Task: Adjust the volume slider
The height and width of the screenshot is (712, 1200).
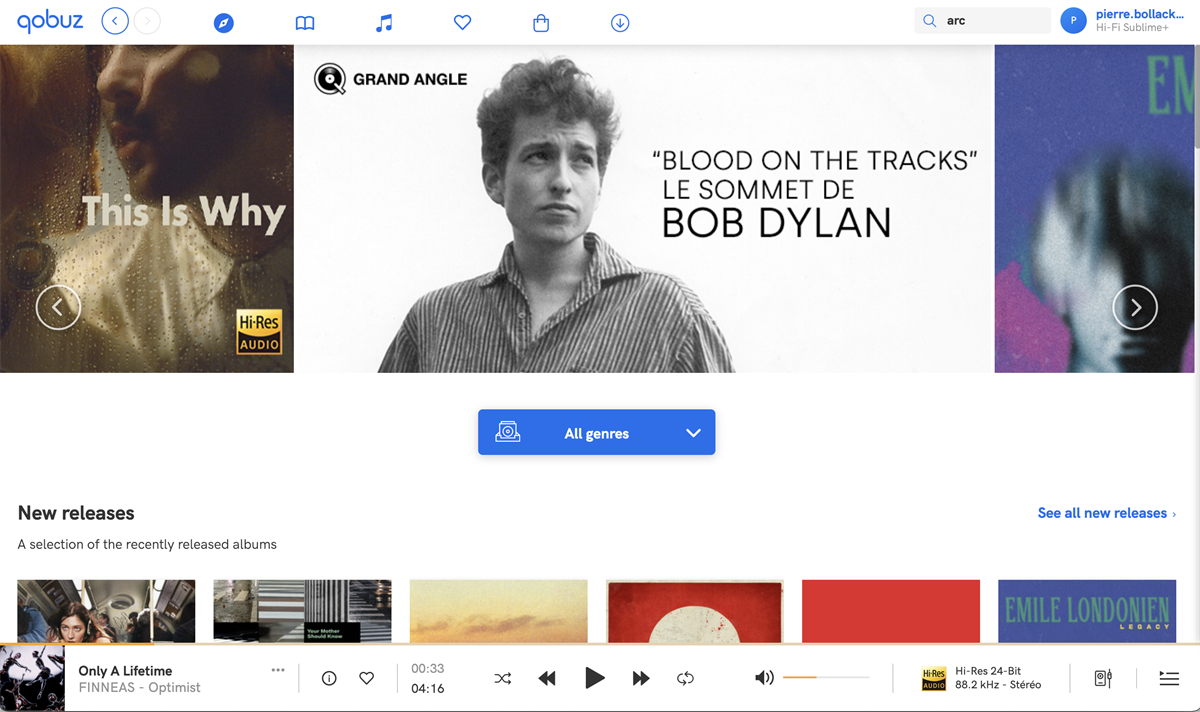Action: (826, 678)
